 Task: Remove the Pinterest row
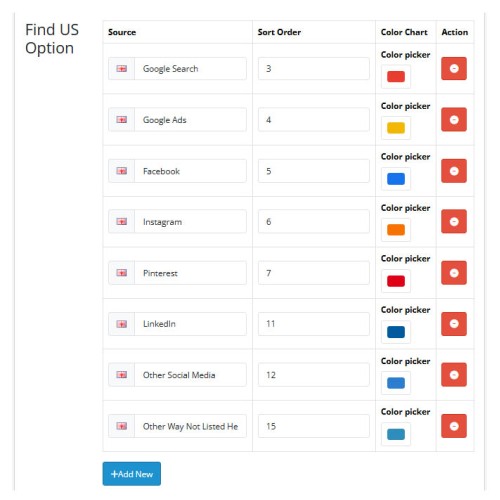pos(454,273)
